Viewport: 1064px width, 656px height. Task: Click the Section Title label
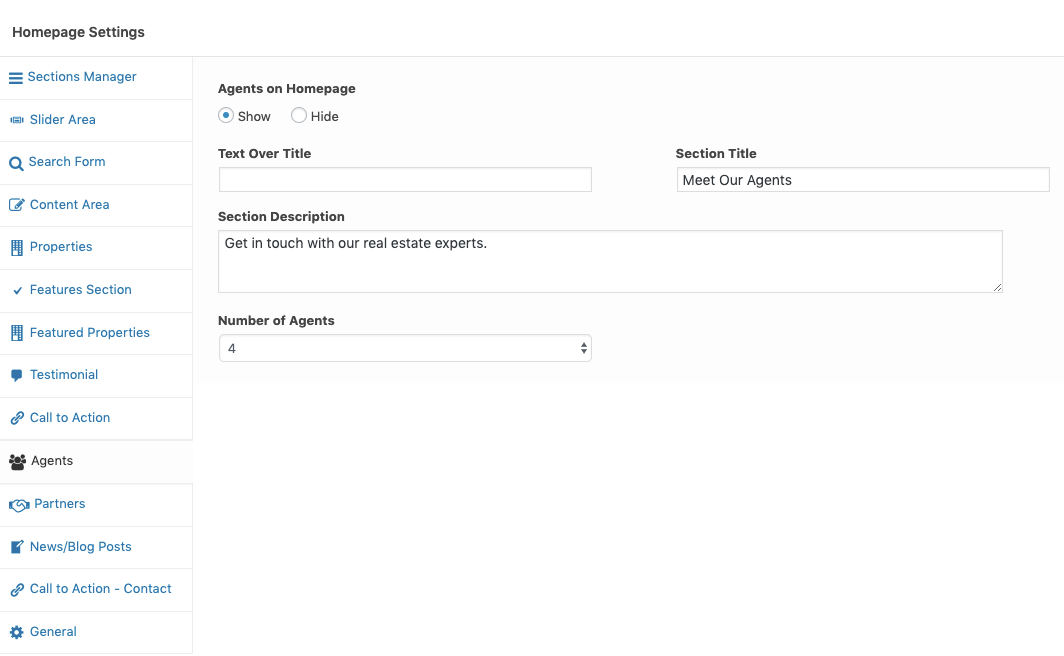716,154
